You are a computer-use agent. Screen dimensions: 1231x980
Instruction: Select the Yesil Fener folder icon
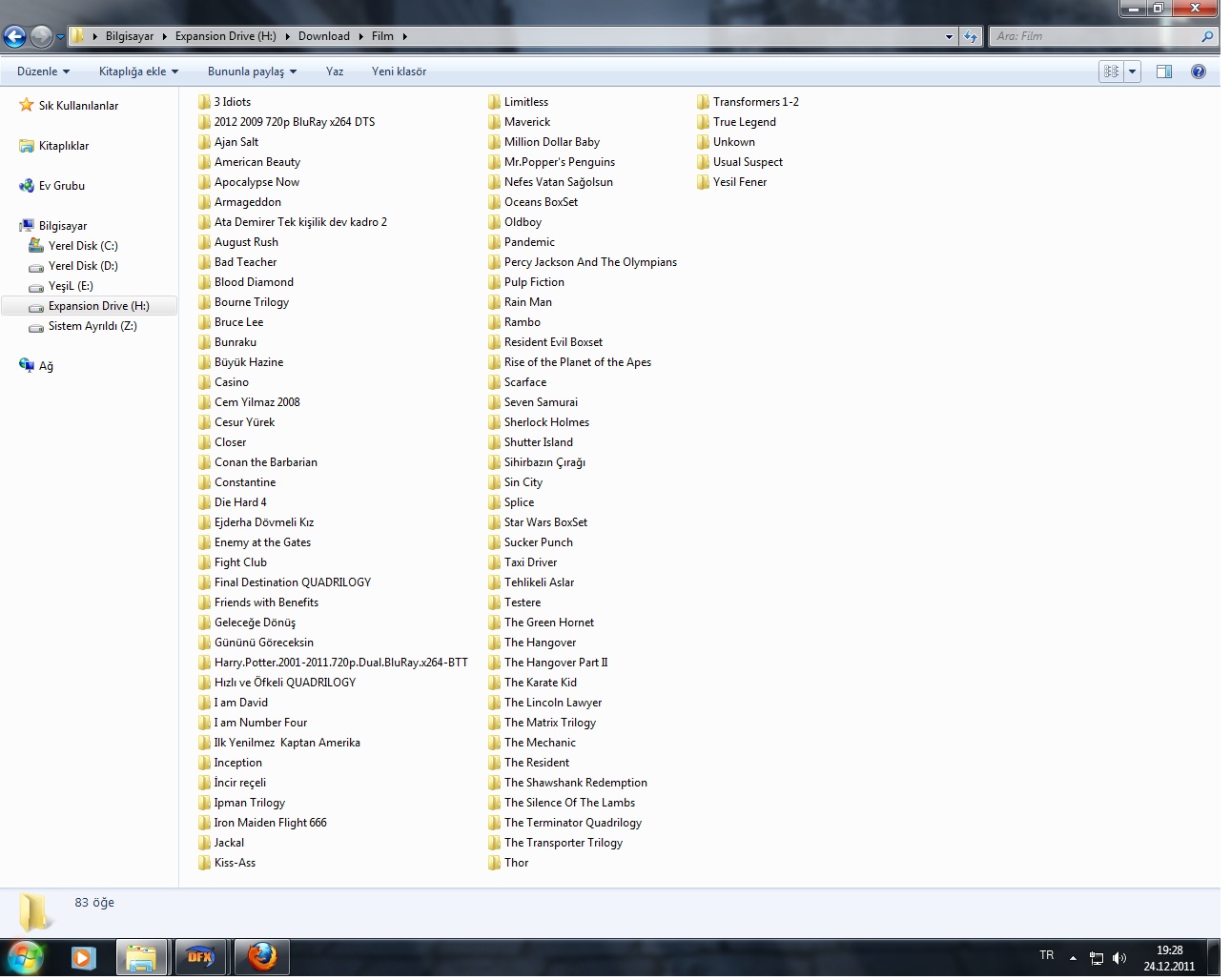pyautogui.click(x=703, y=182)
